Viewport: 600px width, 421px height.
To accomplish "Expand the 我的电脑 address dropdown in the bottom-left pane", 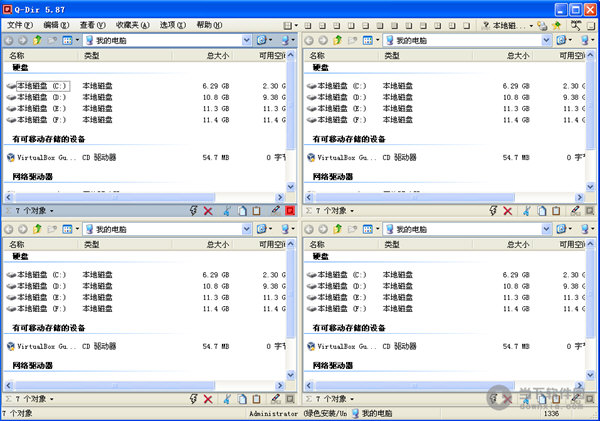I will pos(246,229).
